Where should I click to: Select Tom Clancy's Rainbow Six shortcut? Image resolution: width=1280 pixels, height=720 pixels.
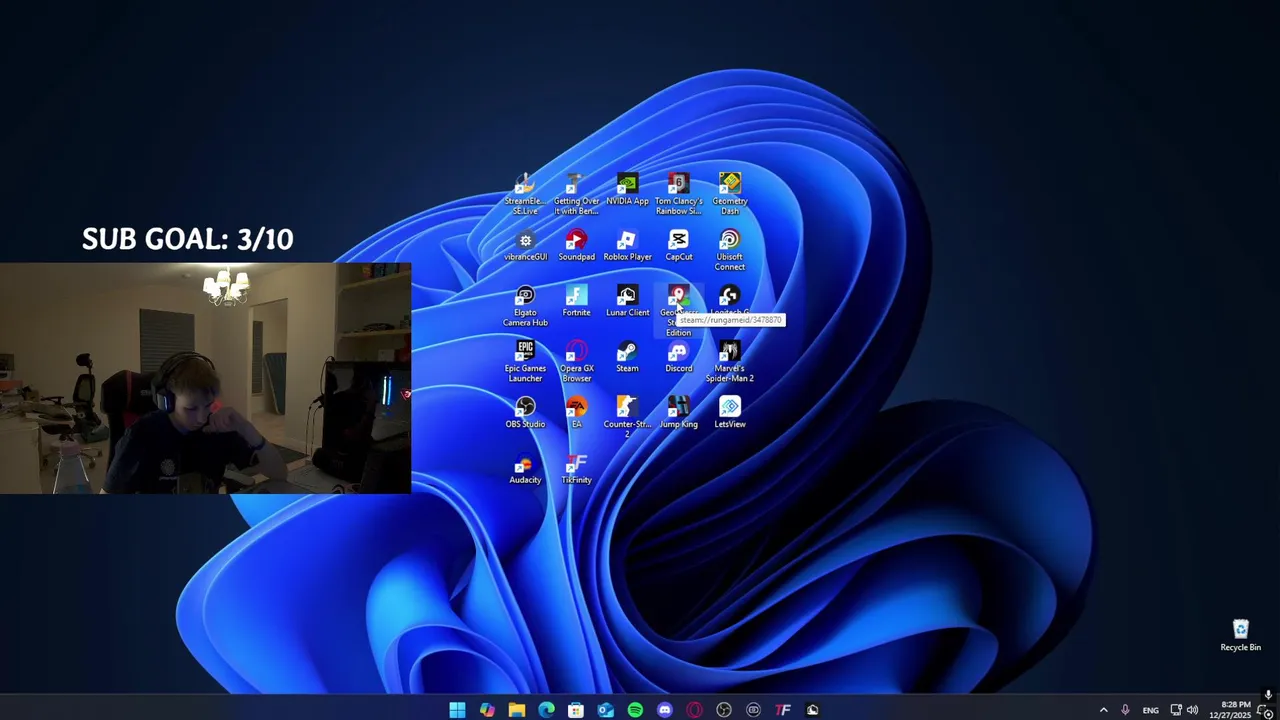678,194
